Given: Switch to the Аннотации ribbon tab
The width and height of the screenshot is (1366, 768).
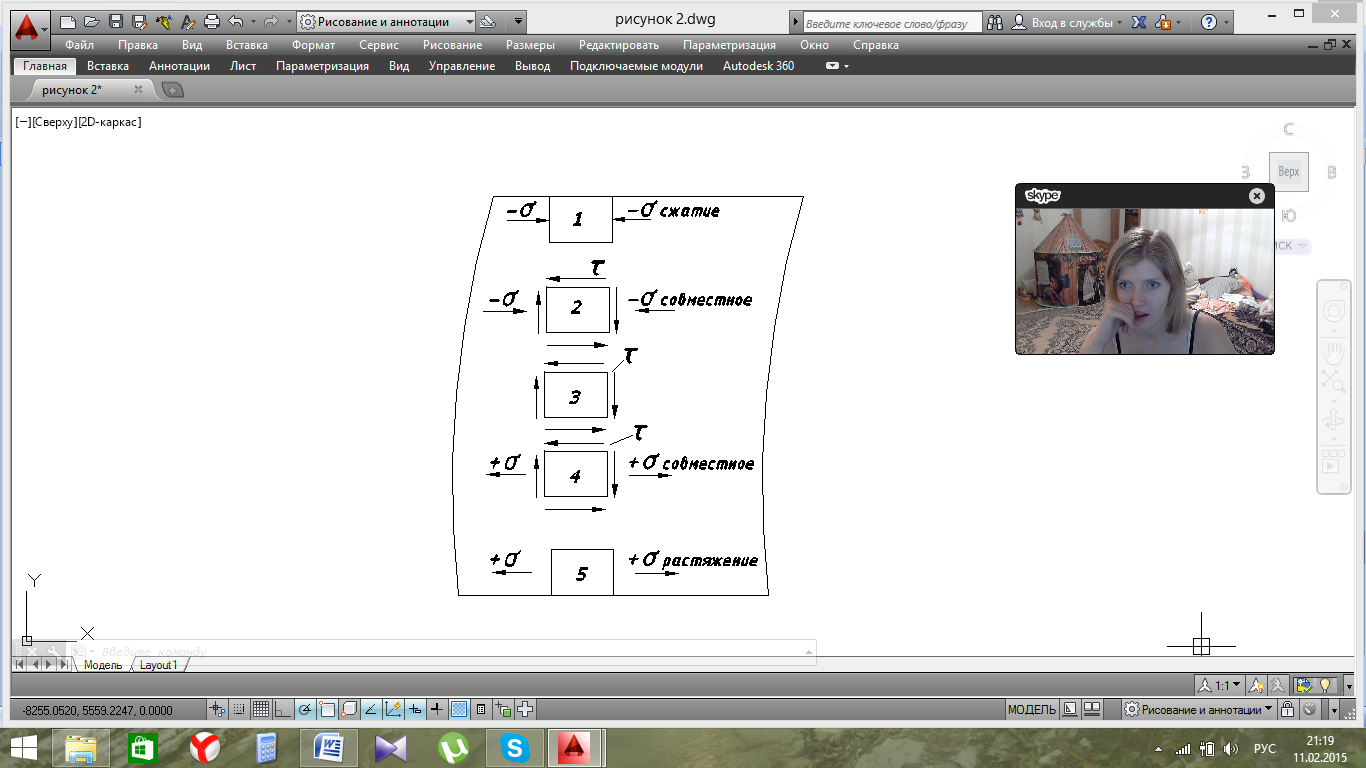Looking at the screenshot, I should point(179,66).
